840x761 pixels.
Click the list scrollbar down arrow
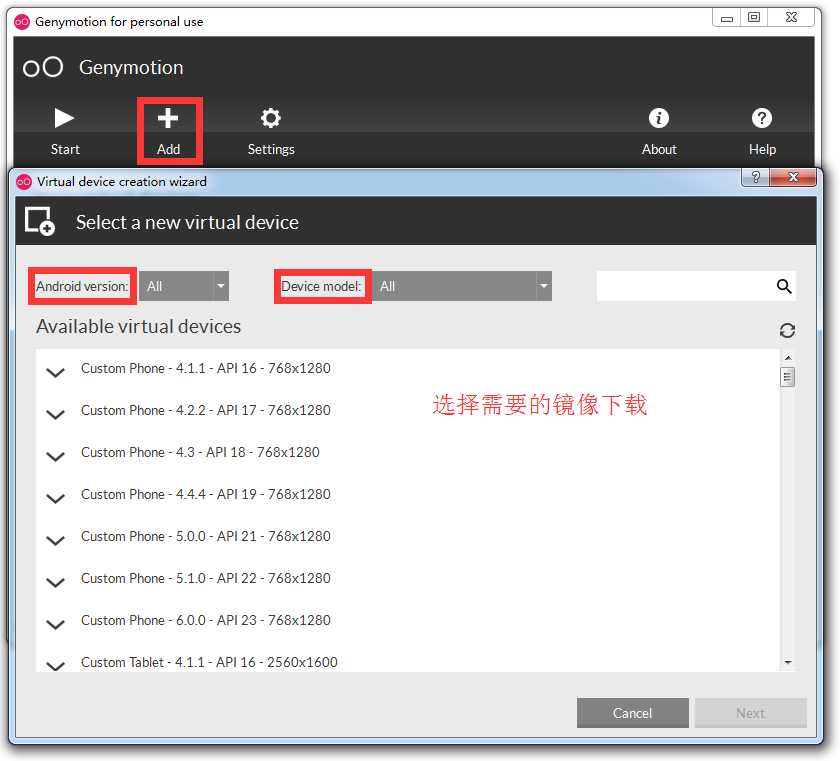(788, 662)
